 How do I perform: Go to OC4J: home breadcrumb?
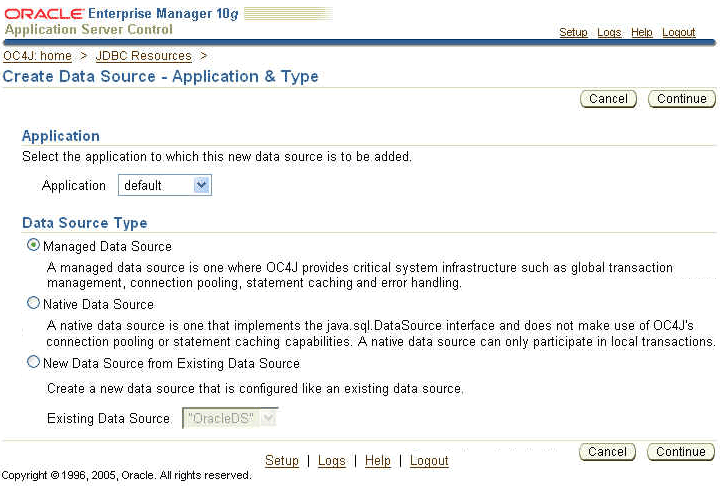point(37,56)
